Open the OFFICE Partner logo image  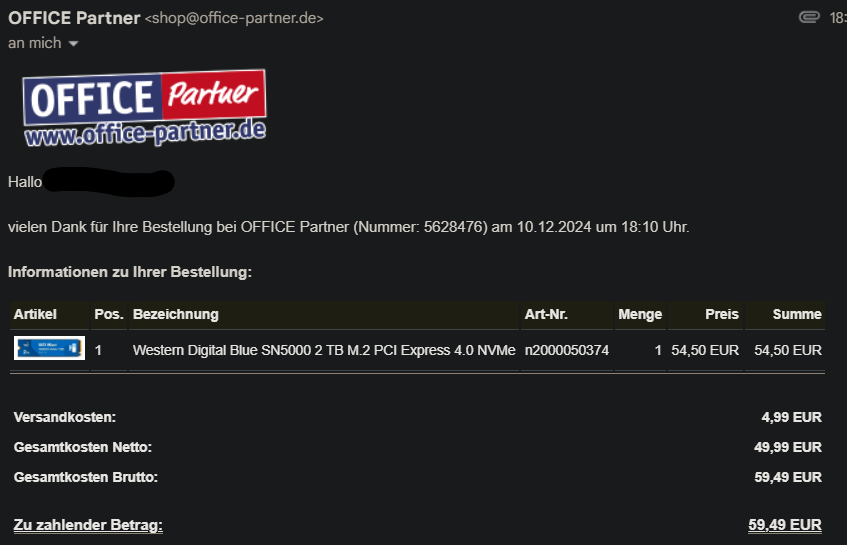point(144,107)
